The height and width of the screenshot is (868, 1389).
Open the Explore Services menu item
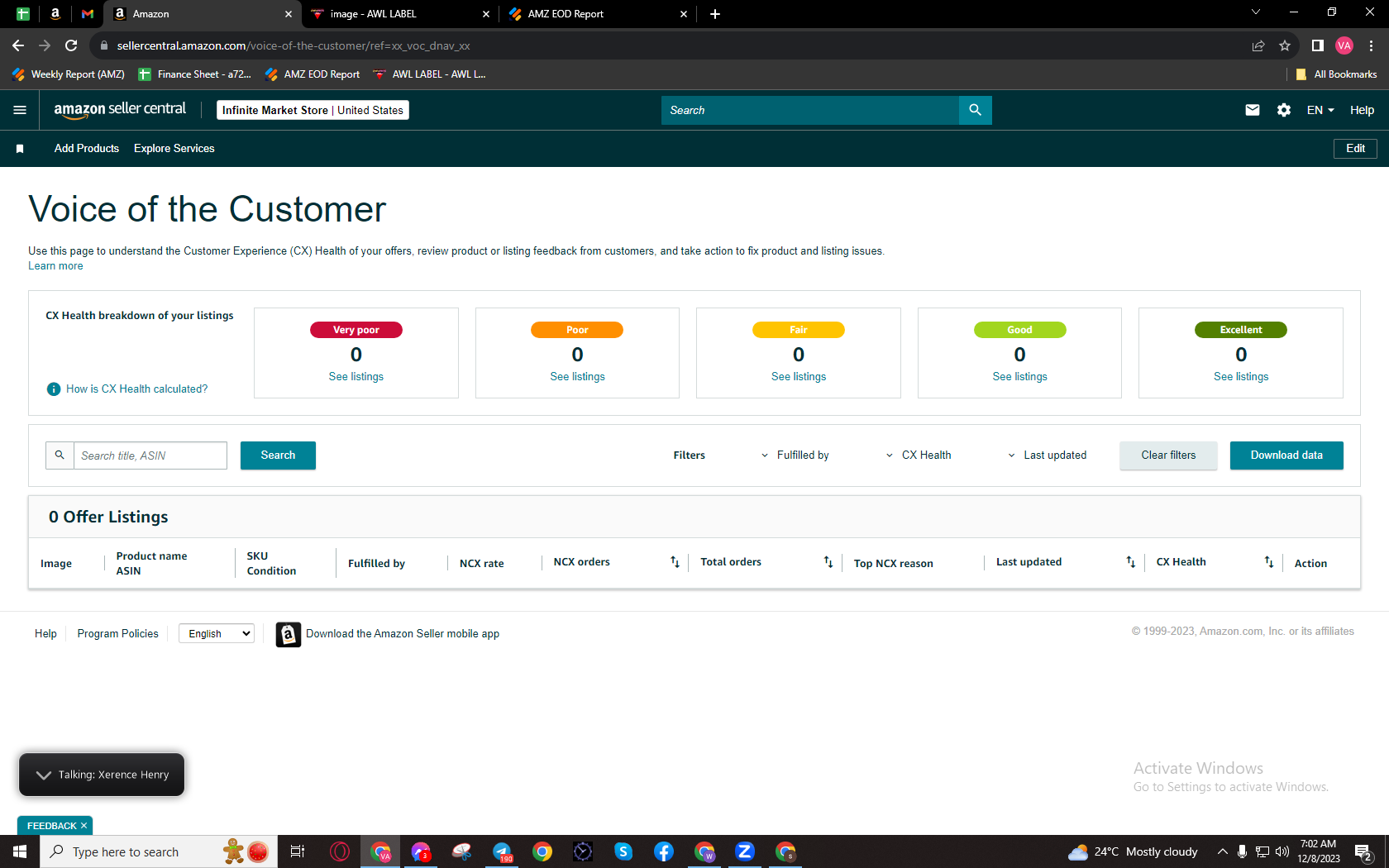pos(174,149)
